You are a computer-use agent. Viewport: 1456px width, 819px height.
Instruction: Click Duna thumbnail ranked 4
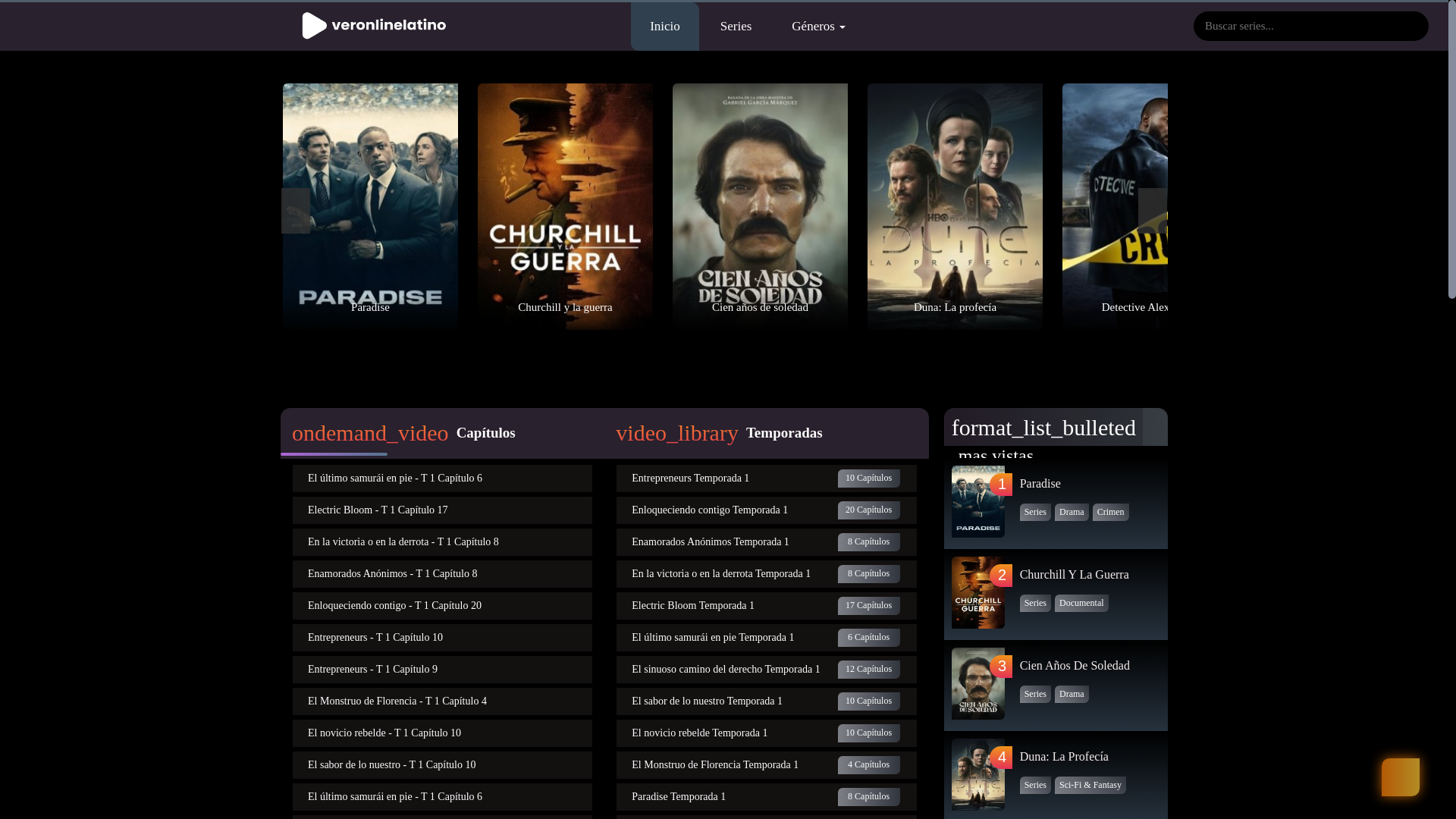[977, 775]
